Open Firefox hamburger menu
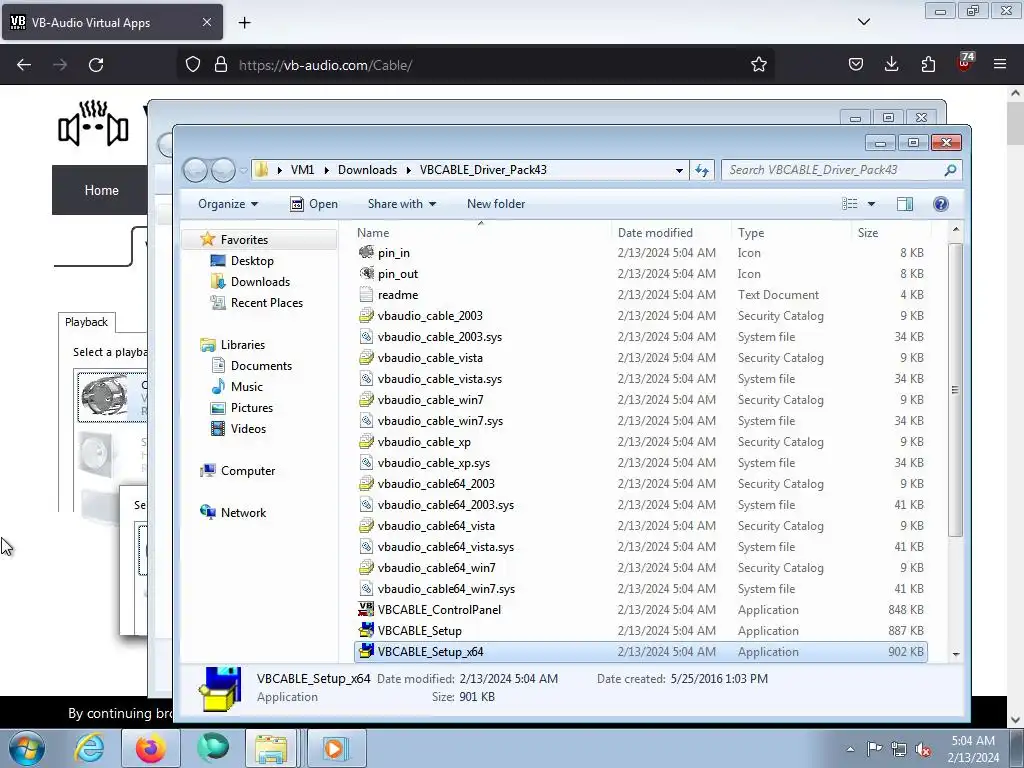 coord(999,64)
